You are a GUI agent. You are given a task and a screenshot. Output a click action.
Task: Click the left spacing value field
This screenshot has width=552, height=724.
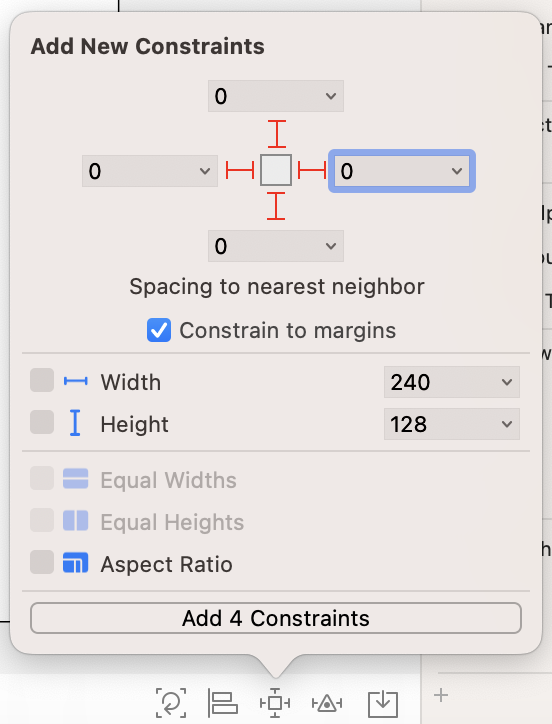tap(150, 171)
